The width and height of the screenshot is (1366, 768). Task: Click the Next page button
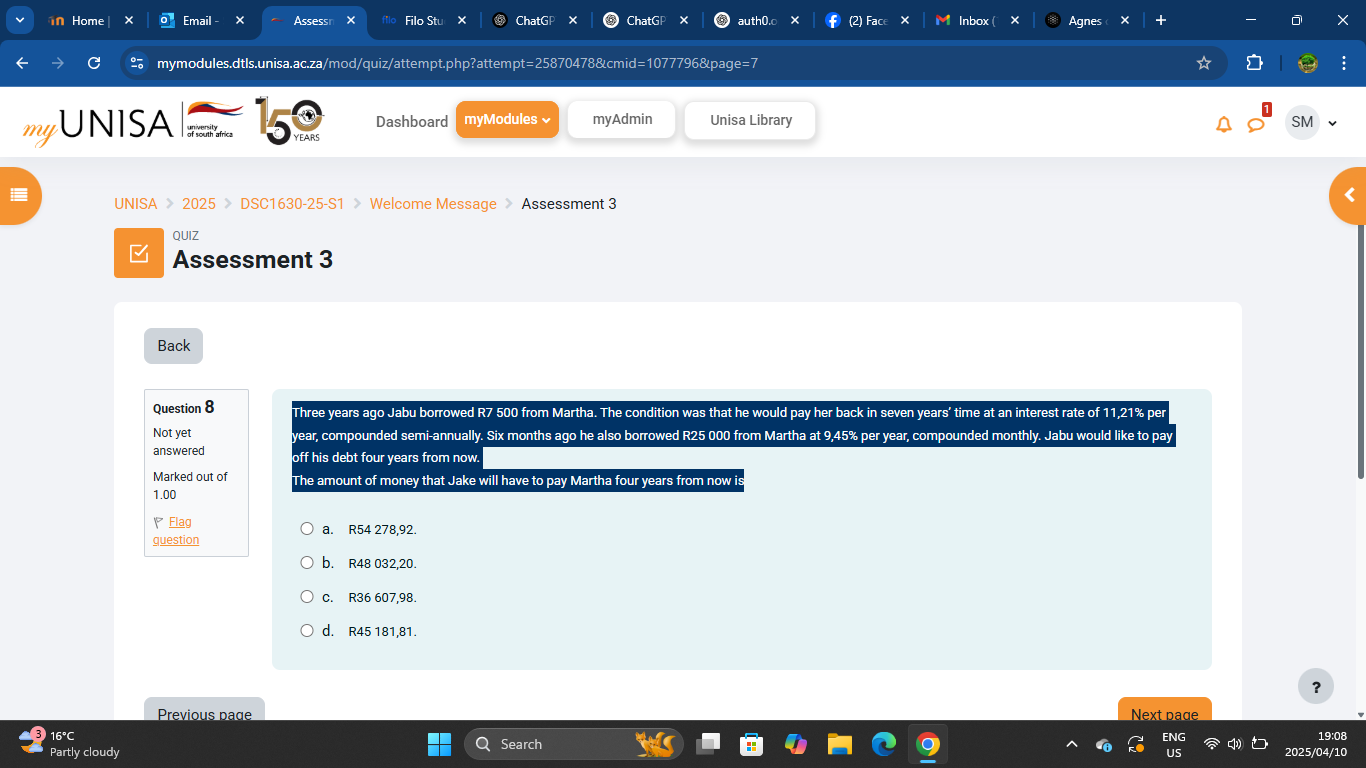click(x=1163, y=712)
